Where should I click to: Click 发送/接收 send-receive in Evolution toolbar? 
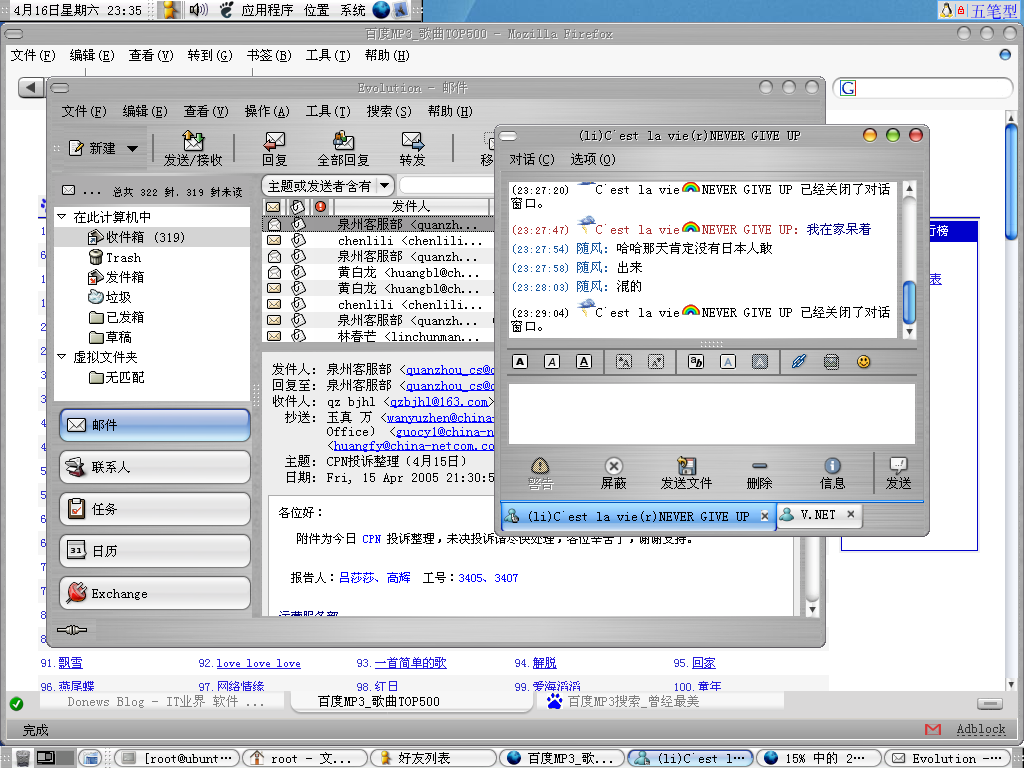193,149
